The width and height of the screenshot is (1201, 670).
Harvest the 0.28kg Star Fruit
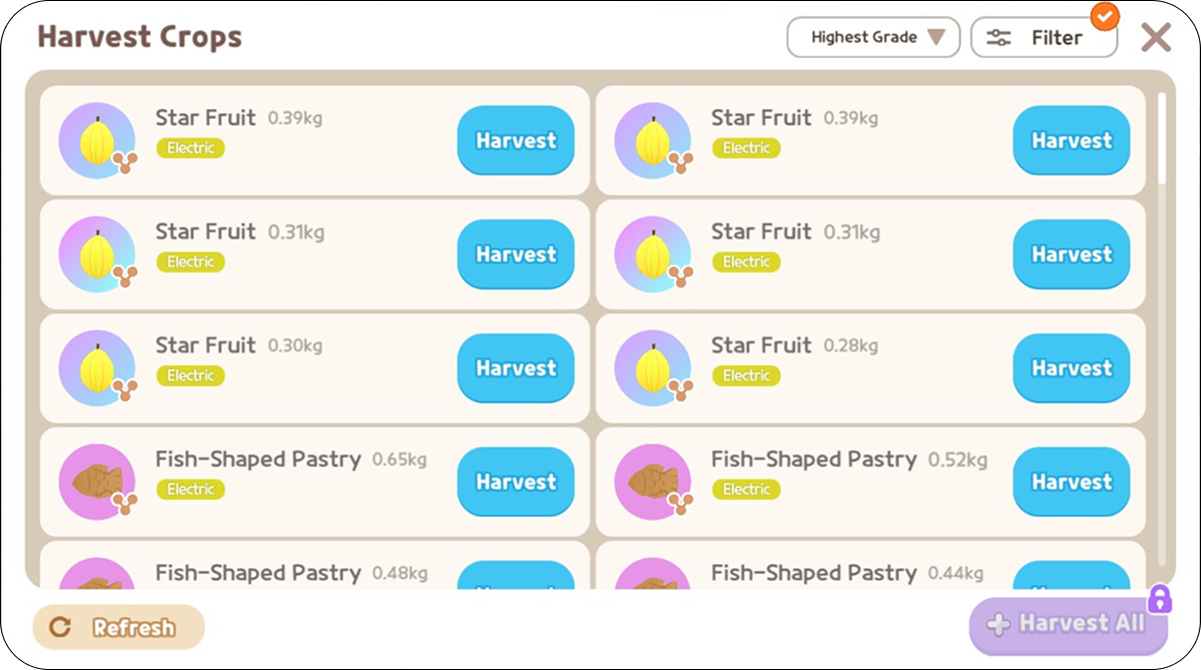pos(1071,368)
